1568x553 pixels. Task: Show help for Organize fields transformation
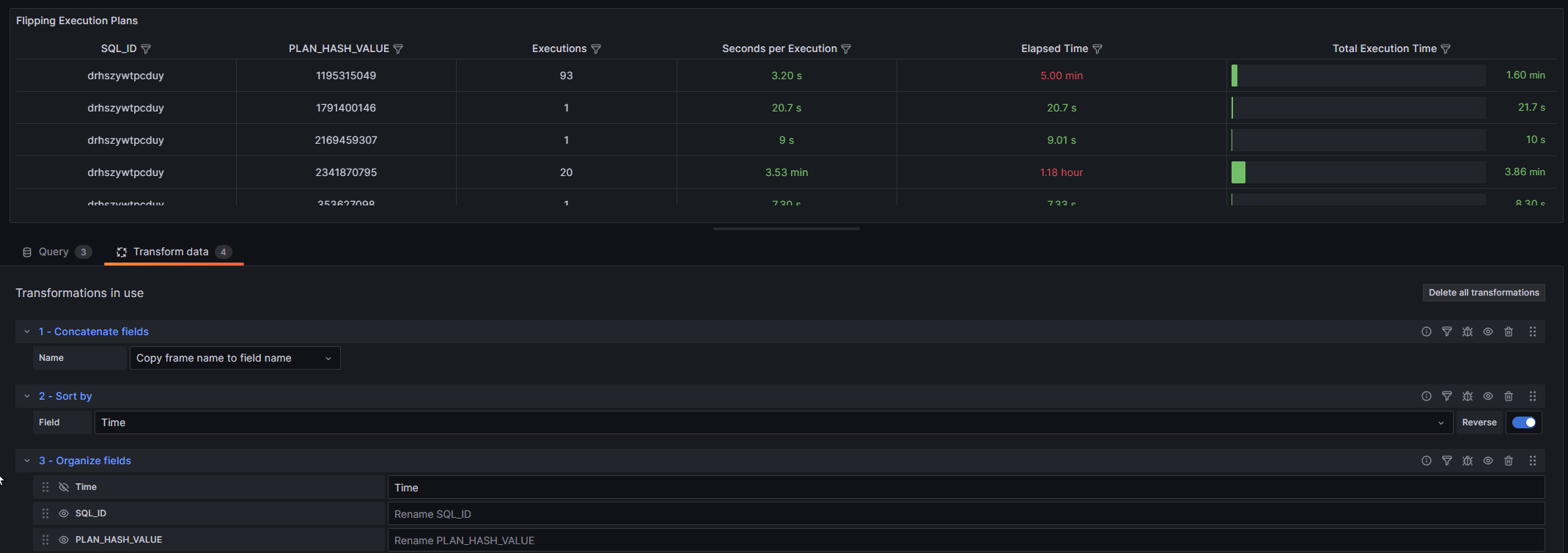(x=1427, y=461)
